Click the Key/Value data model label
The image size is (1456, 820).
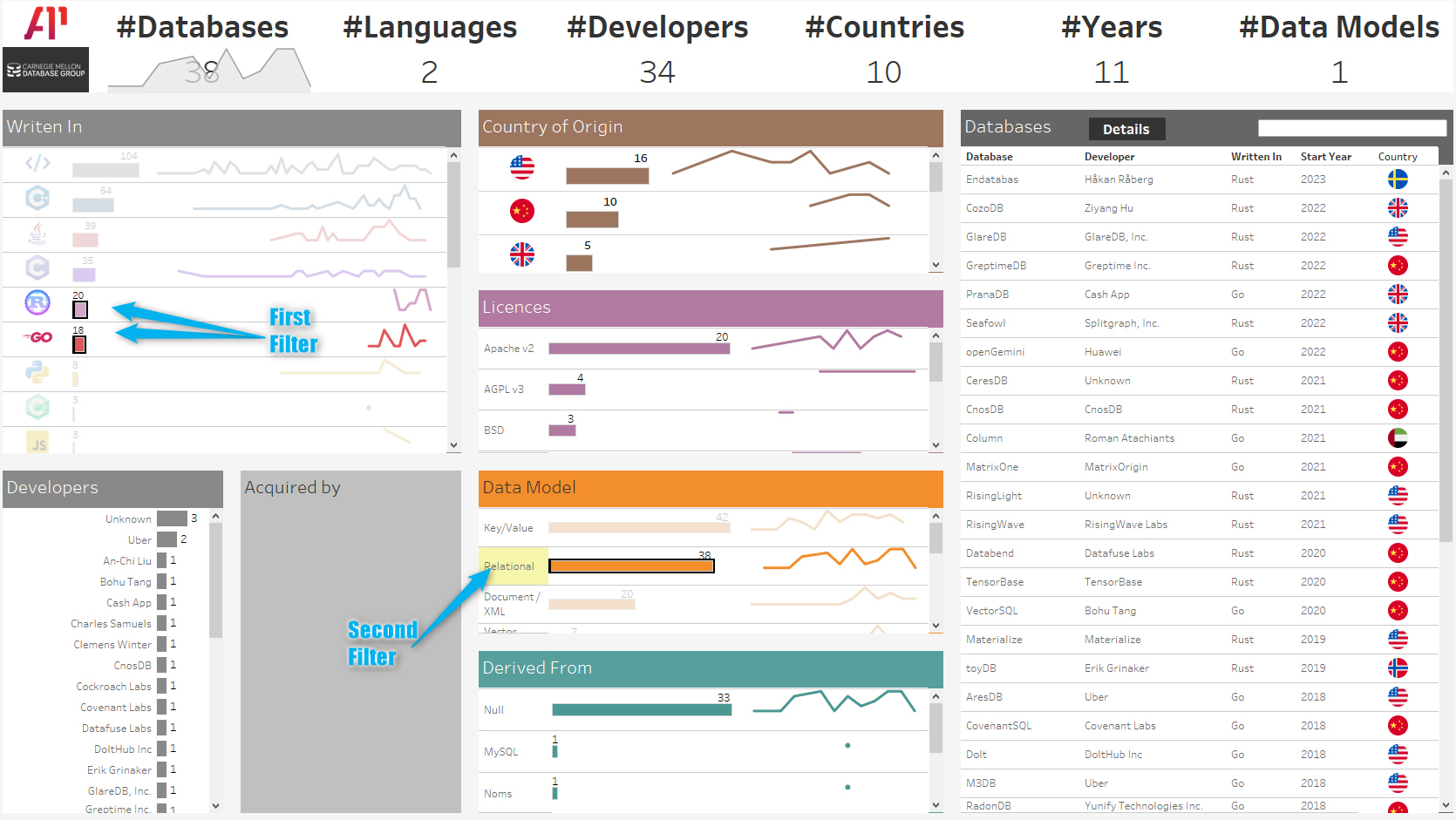pos(508,528)
